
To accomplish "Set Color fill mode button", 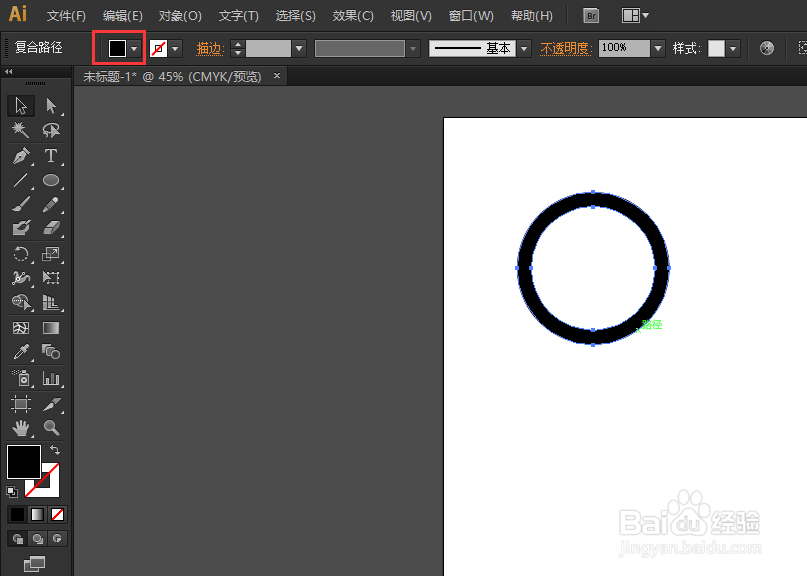I will pyautogui.click(x=17, y=514).
